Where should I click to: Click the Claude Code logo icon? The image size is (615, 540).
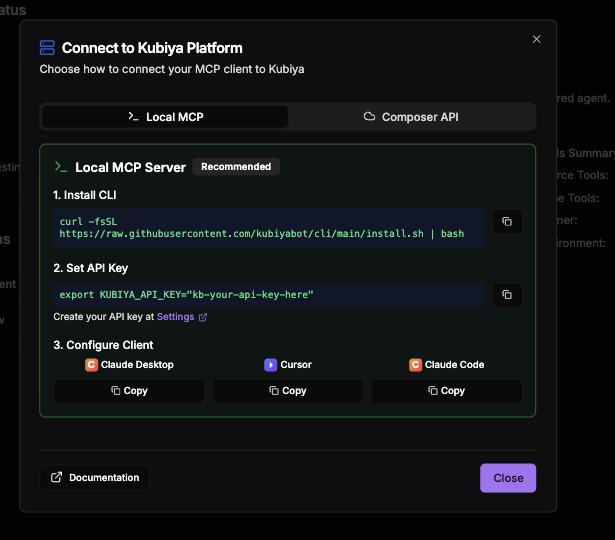[x=415, y=365]
